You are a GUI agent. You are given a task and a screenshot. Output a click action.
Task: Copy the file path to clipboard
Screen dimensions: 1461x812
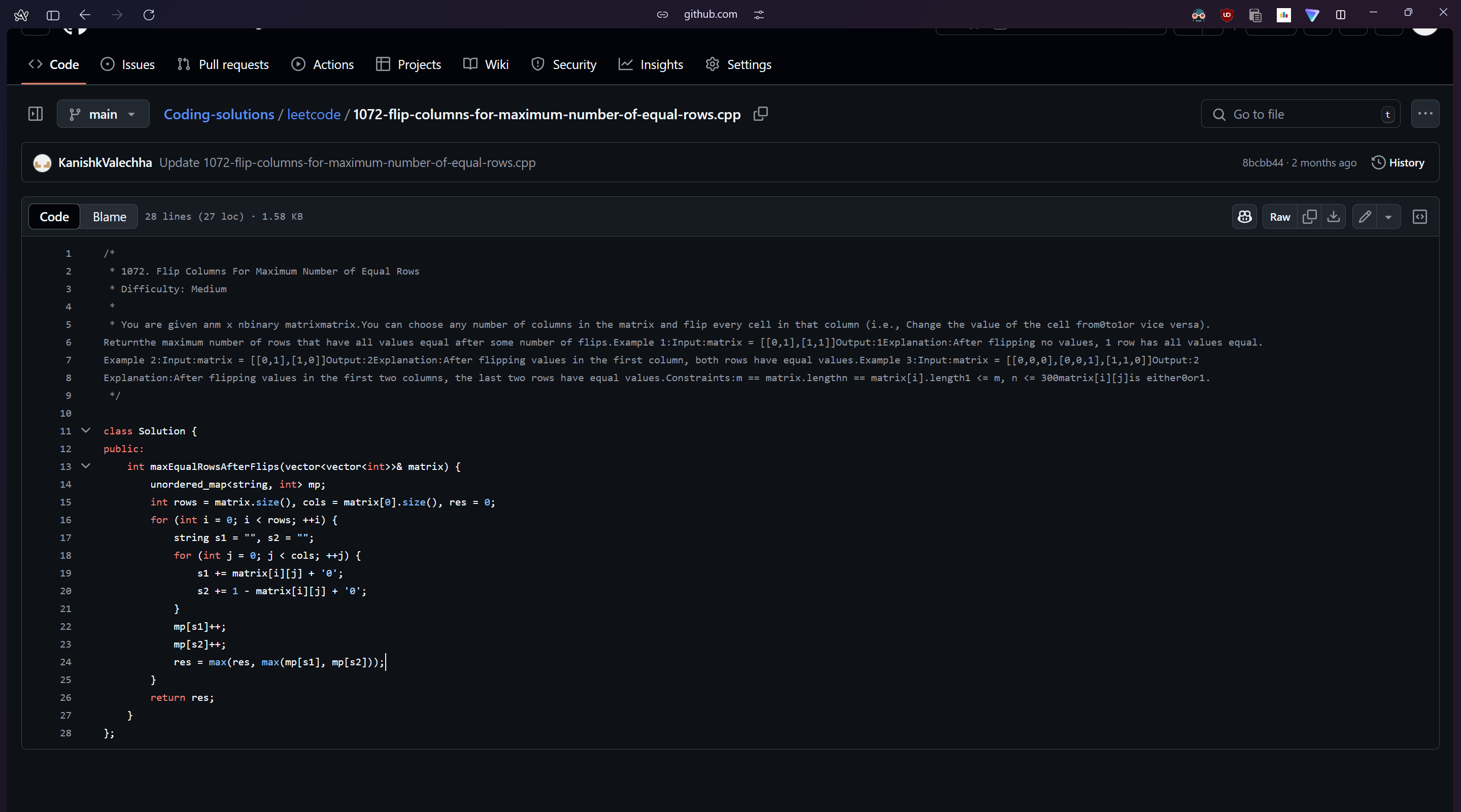761,114
